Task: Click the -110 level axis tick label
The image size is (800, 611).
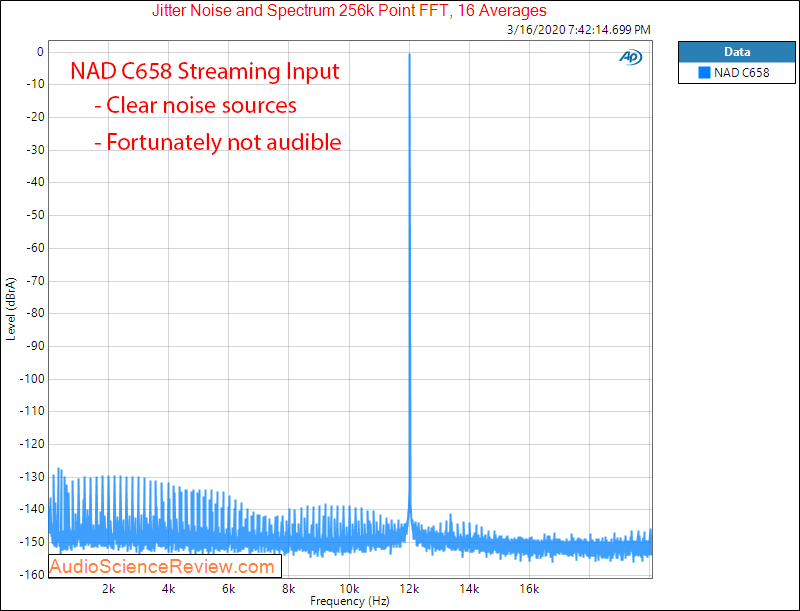Action: (x=32, y=411)
